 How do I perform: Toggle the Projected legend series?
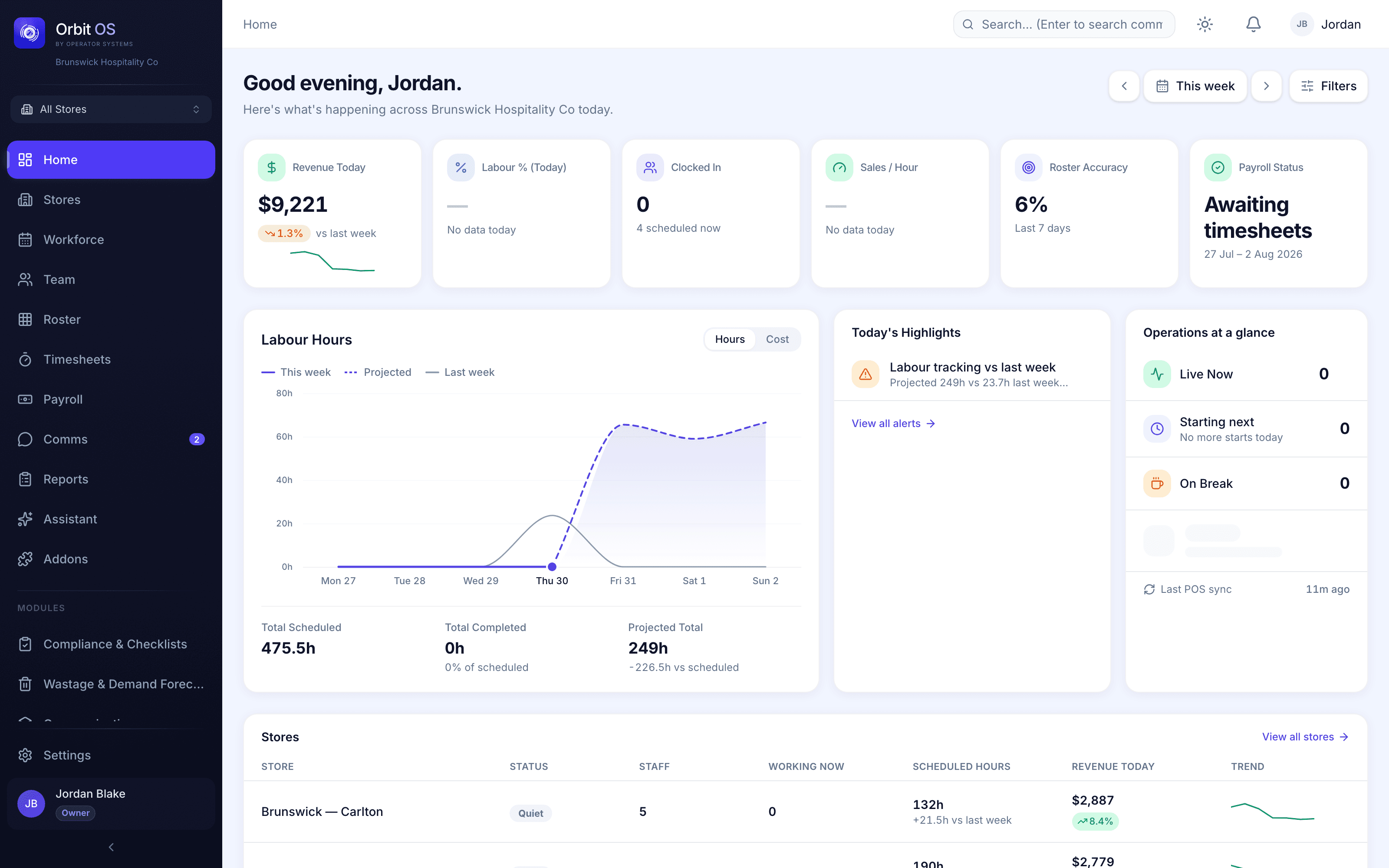378,372
